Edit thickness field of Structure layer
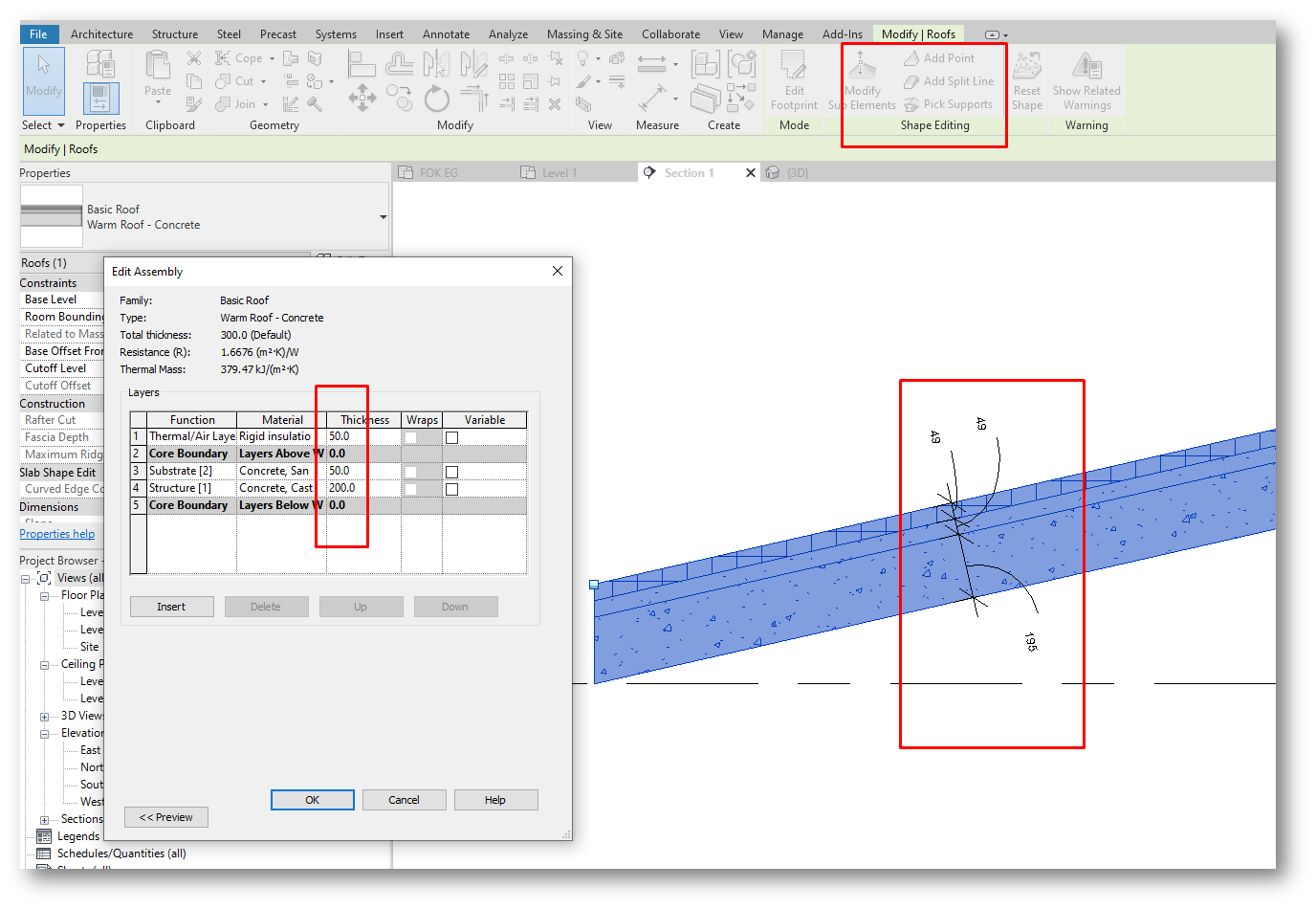The height and width of the screenshot is (909, 1316). tap(363, 488)
